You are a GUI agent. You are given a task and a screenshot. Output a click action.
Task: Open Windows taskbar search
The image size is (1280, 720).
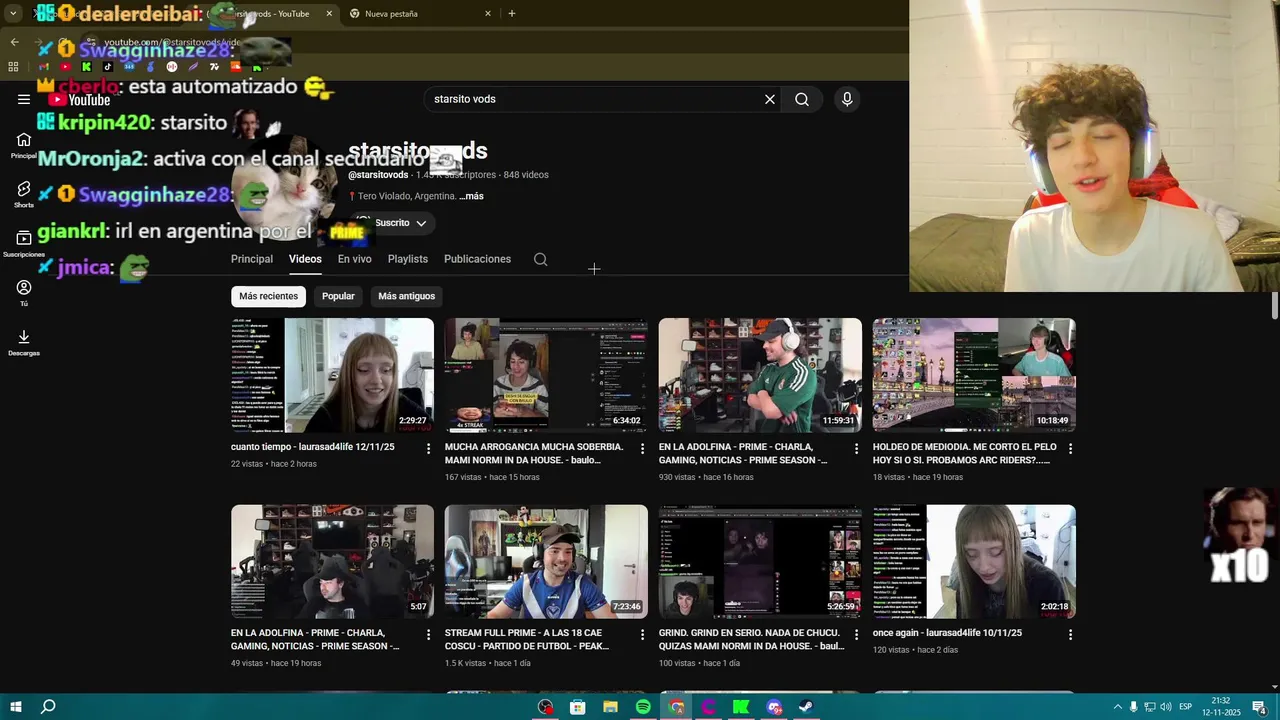(48, 707)
